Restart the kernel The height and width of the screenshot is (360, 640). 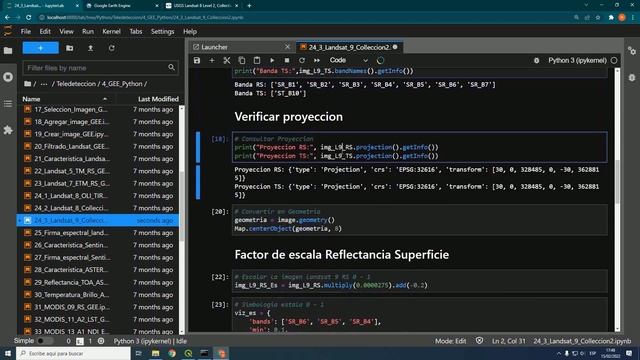[x=302, y=60]
